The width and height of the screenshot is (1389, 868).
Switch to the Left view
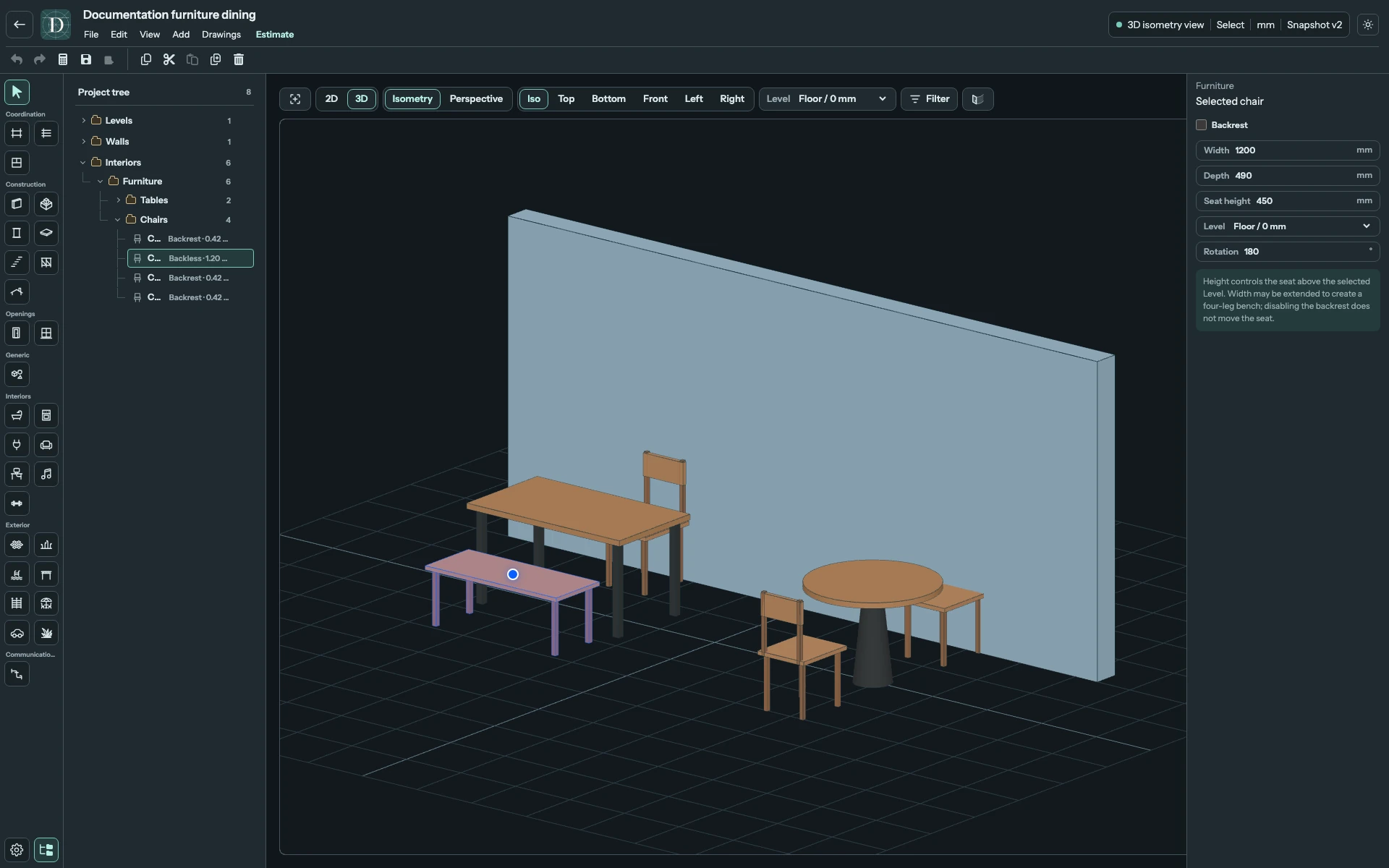coord(694,99)
